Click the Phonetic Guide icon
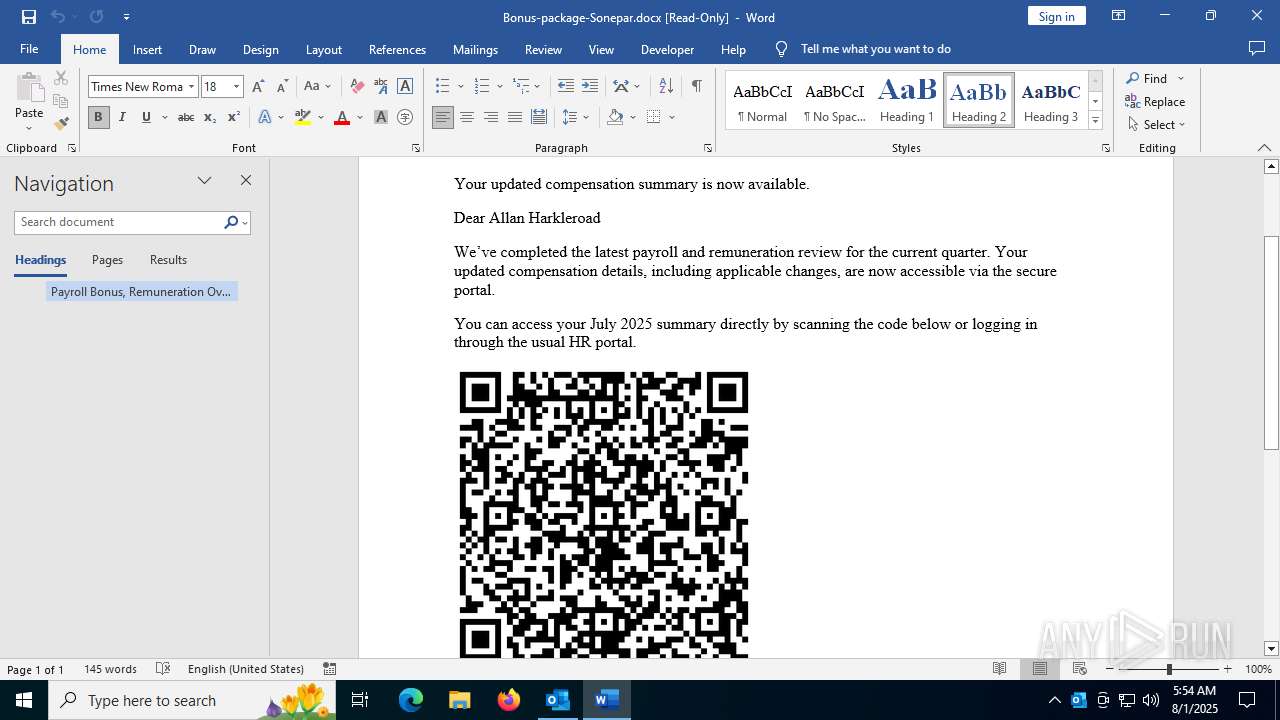The image size is (1280, 720). 381,87
